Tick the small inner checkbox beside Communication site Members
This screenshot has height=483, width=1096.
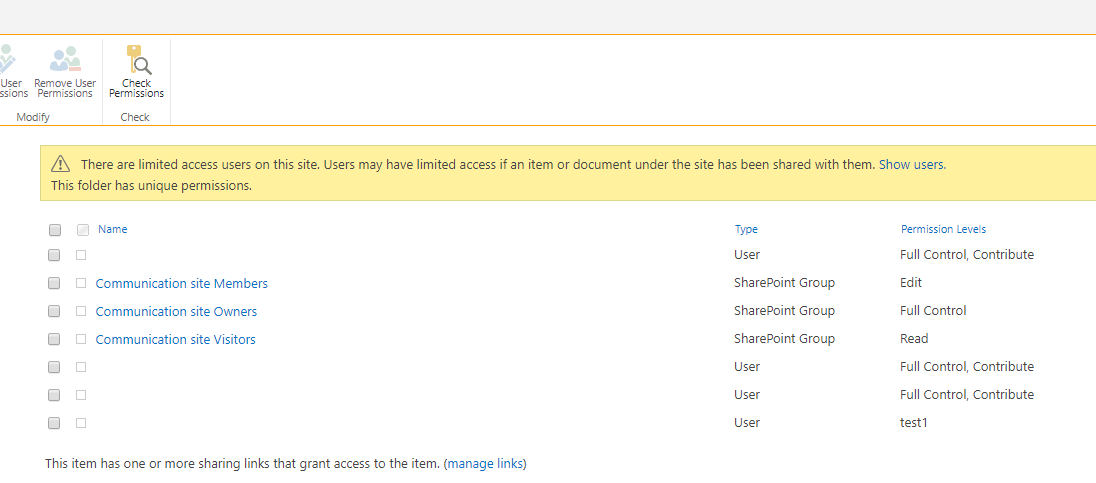pyautogui.click(x=81, y=283)
